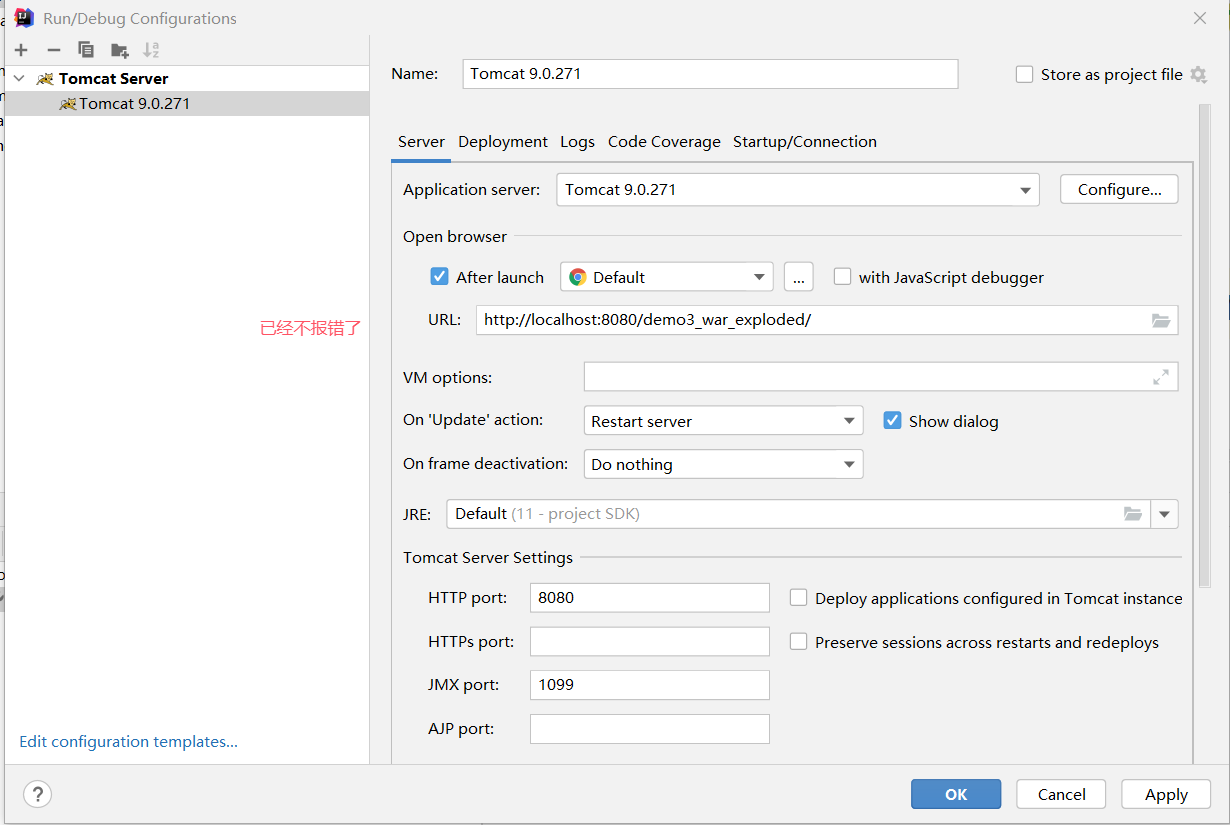The width and height of the screenshot is (1230, 825).
Task: Collapse the Tomcat Server tree node
Action: (19, 79)
